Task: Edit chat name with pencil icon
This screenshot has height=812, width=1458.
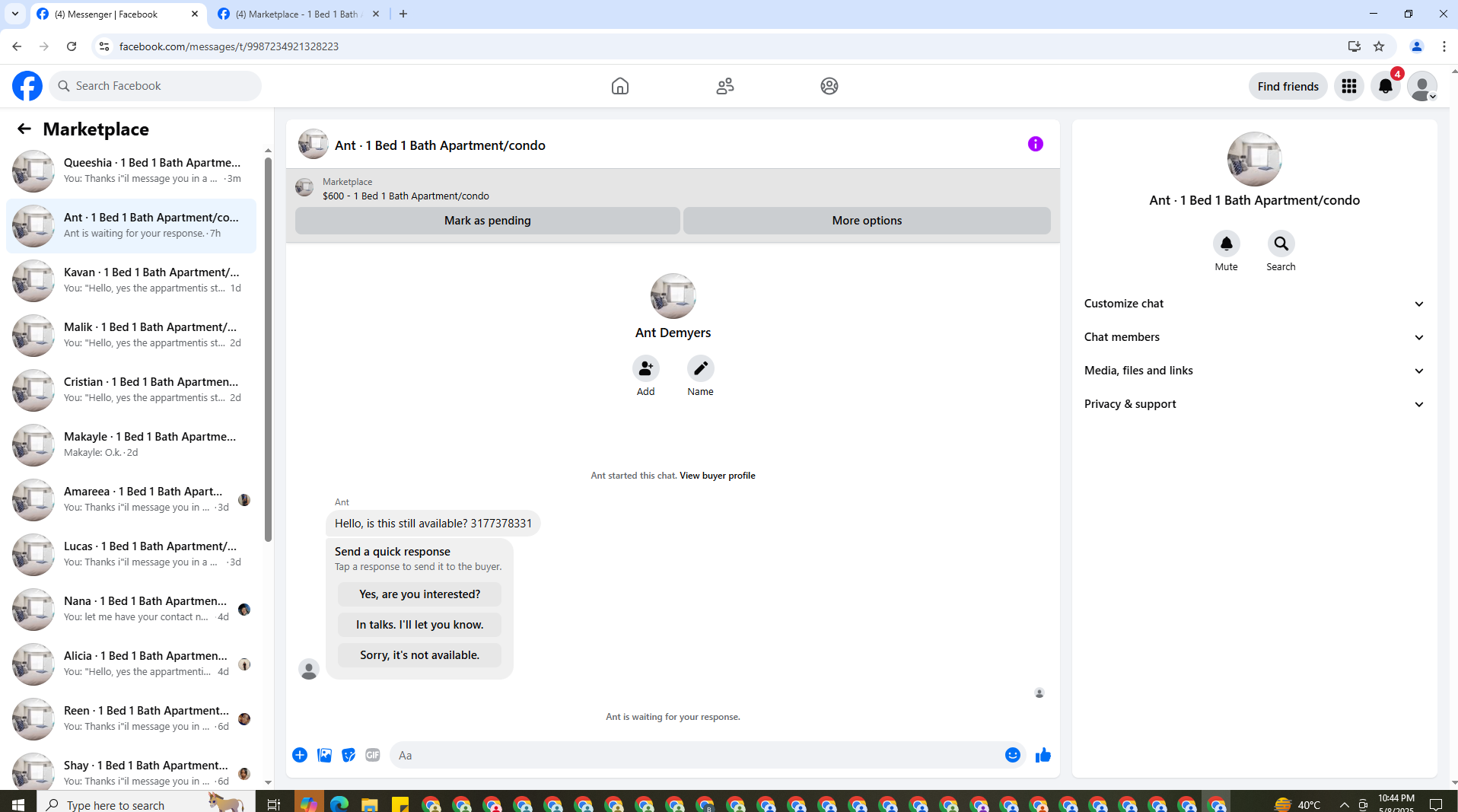Action: pos(701,368)
